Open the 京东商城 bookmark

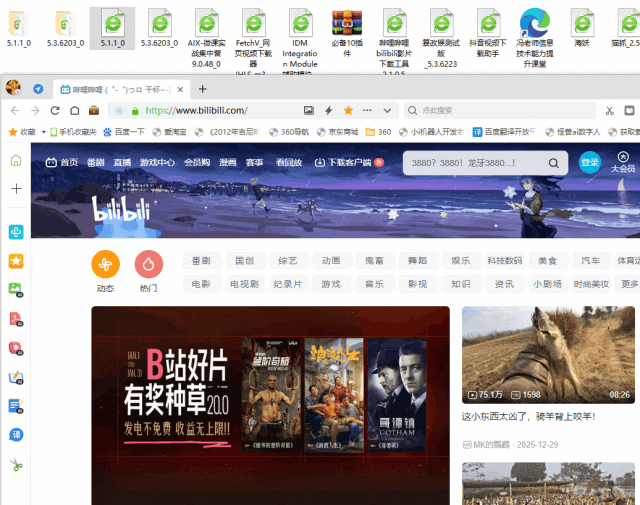338,132
